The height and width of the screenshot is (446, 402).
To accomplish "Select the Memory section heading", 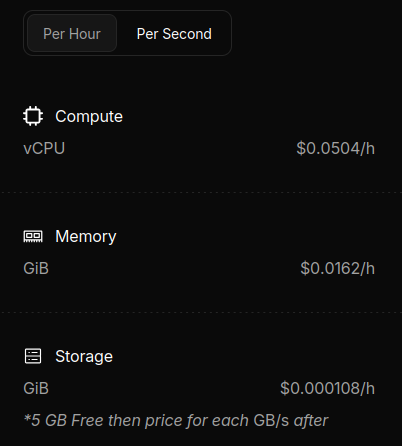I will point(86,236).
